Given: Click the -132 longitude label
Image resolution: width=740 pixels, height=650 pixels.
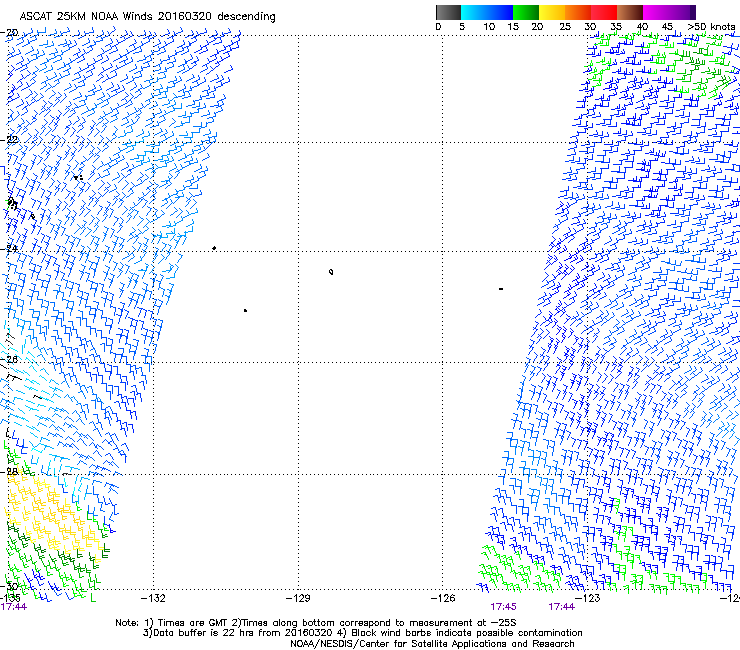Looking at the screenshot, I should [x=153, y=598].
